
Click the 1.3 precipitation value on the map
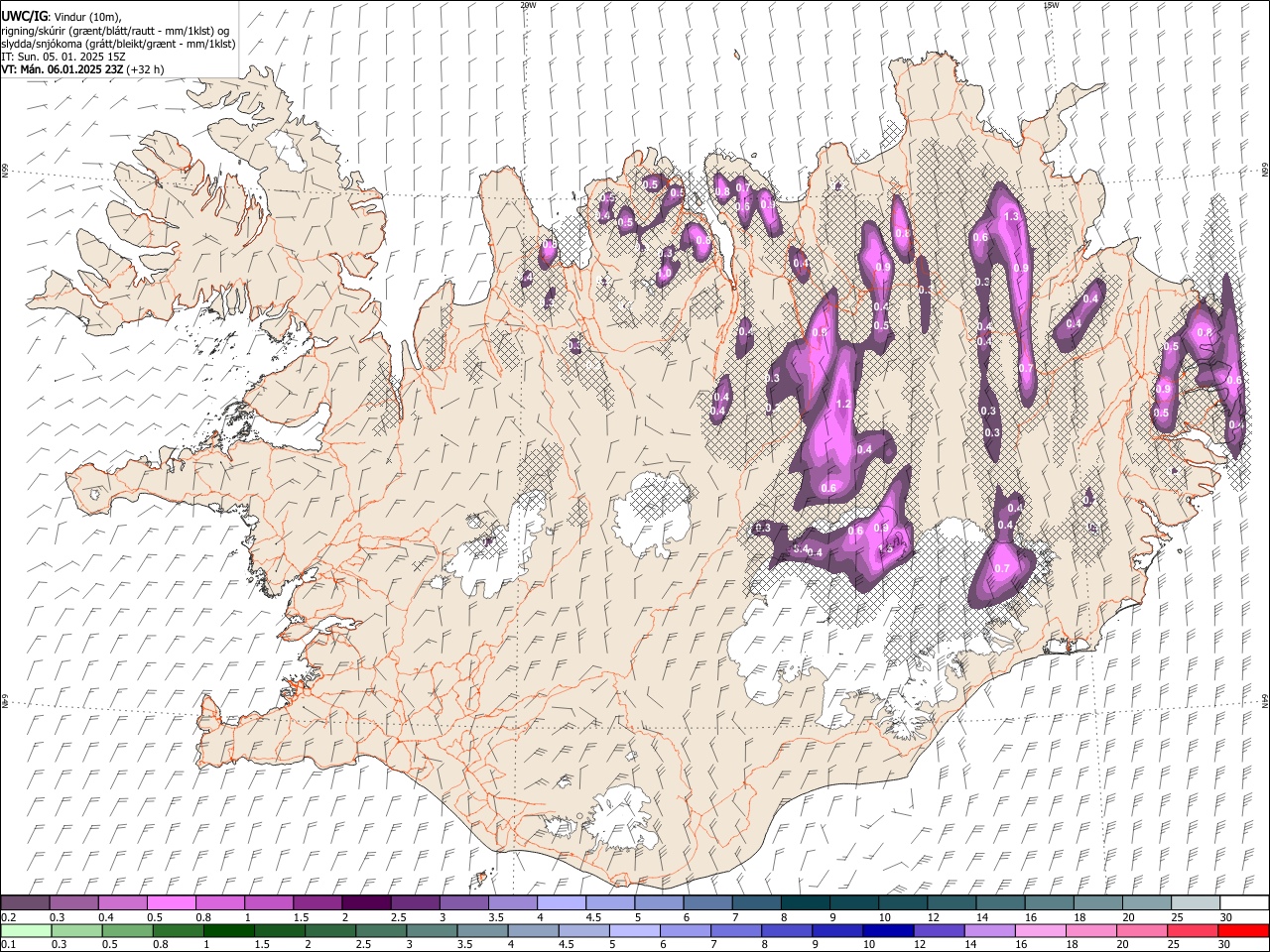coord(1012,215)
